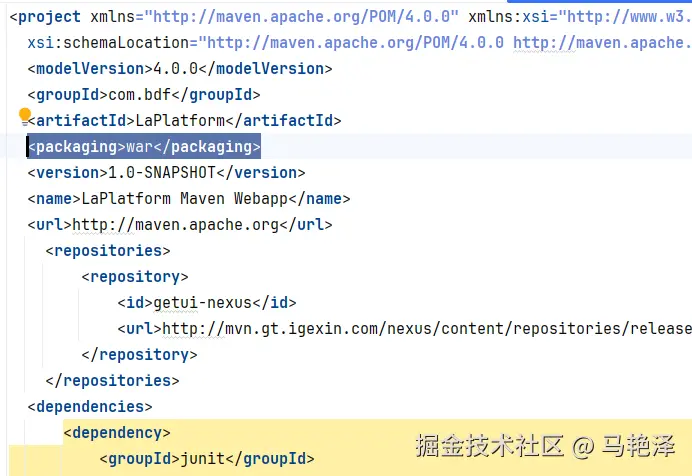Click the highlighted dependency opening tag
The width and height of the screenshot is (692, 476).
(117, 433)
